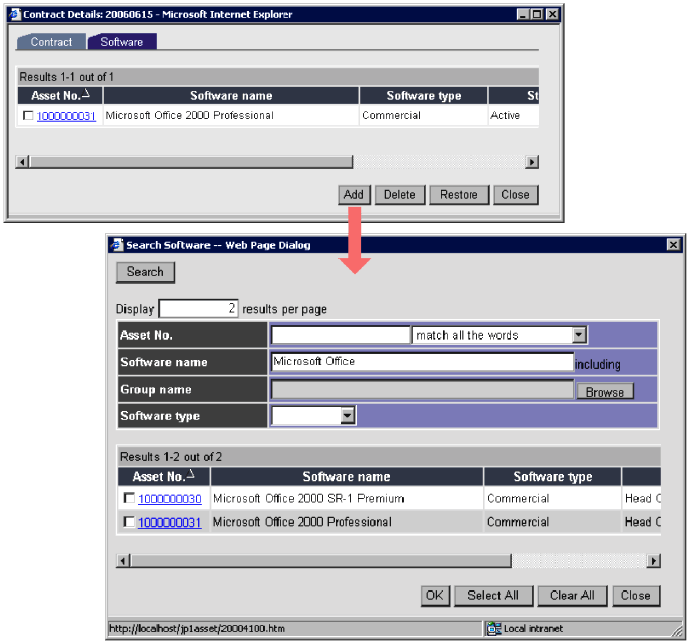Close the Contract Details window via title bar X
The width and height of the screenshot is (688, 643).
pos(552,14)
